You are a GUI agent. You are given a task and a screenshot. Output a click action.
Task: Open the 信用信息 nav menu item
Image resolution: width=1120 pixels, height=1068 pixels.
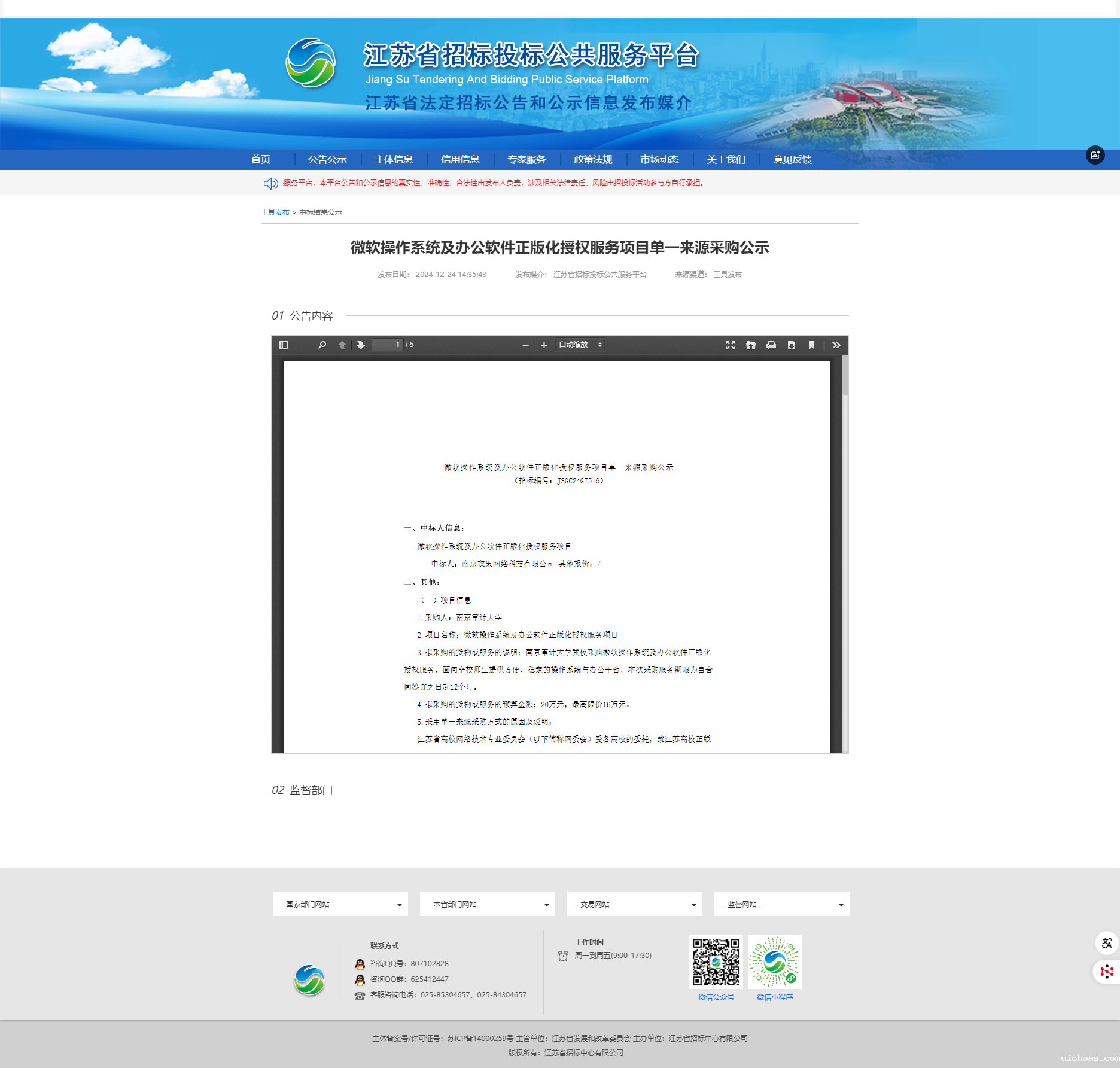(x=460, y=159)
